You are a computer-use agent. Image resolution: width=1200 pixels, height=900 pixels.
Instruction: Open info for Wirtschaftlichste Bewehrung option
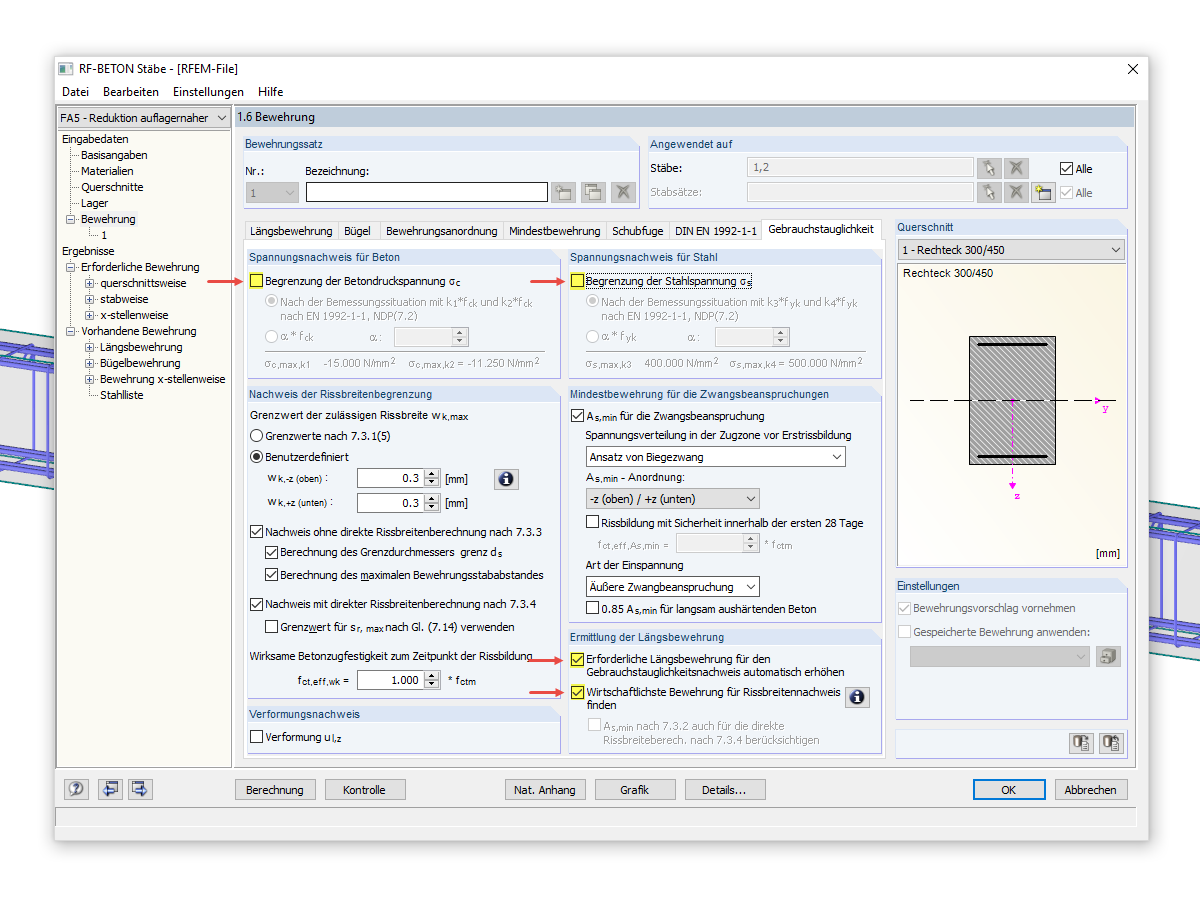(857, 697)
